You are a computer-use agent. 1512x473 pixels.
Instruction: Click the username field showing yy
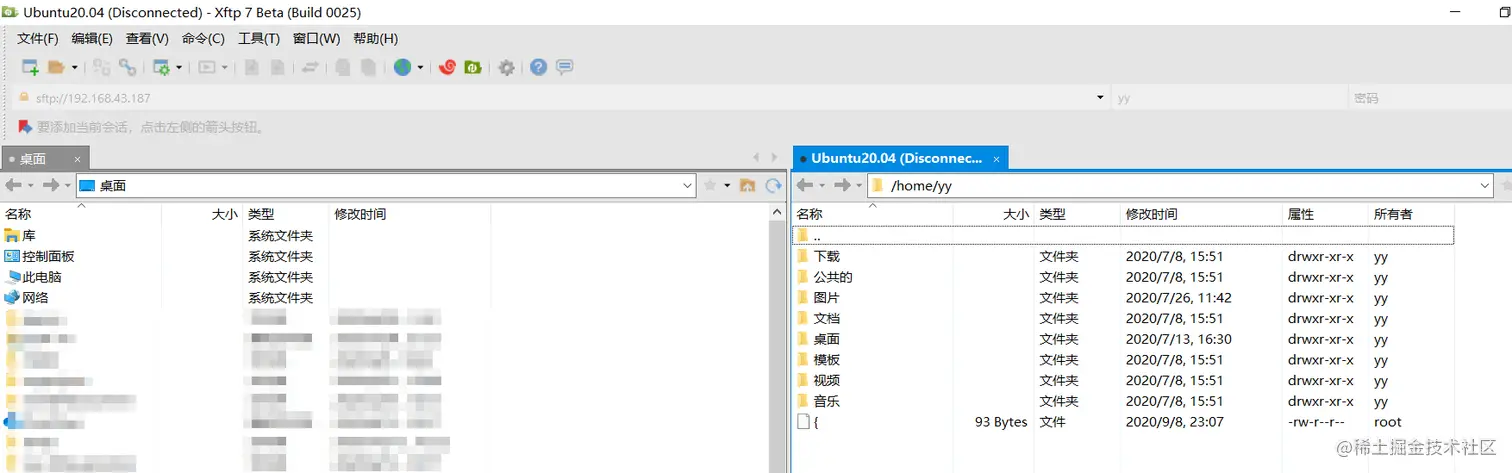(1227, 98)
